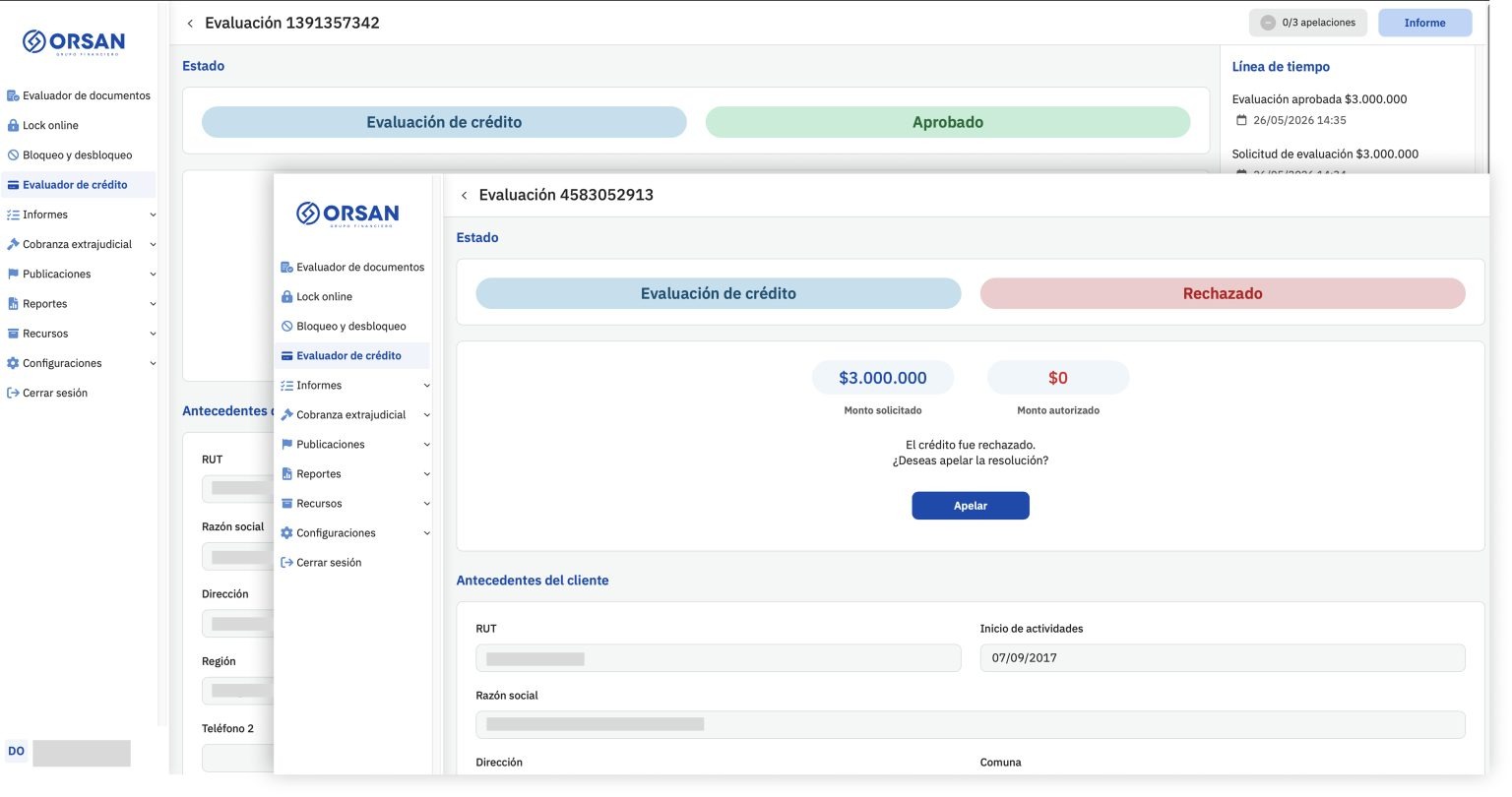Click Recursos archive icon in front window

286,503
